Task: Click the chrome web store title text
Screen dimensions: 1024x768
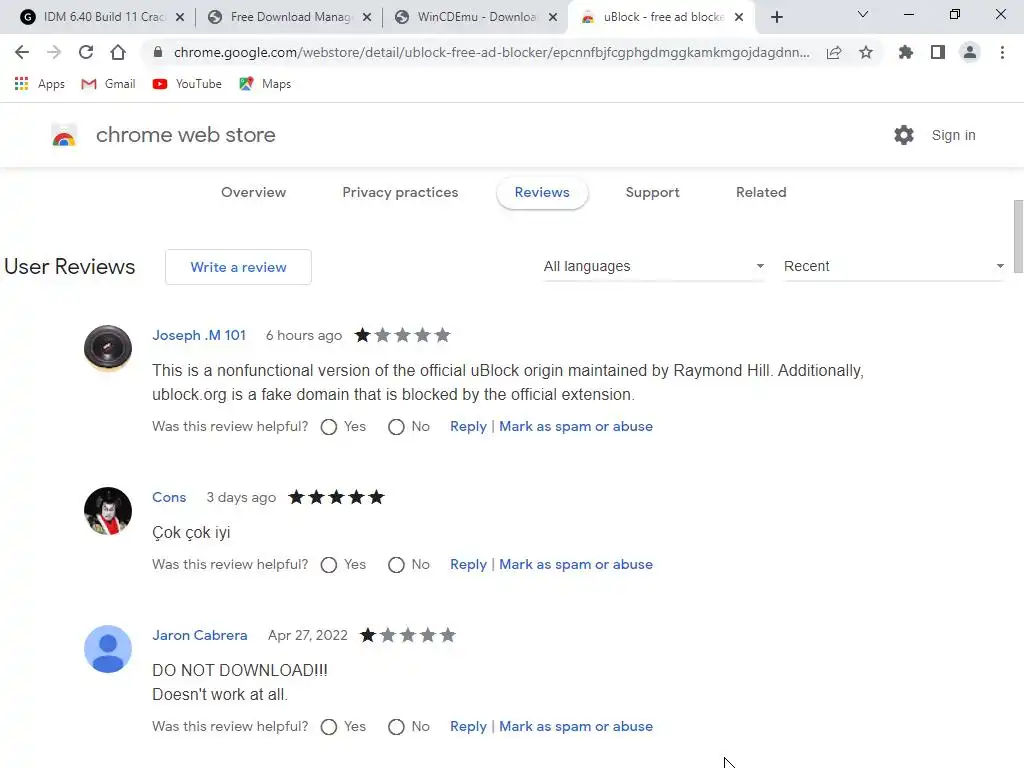Action: [185, 135]
